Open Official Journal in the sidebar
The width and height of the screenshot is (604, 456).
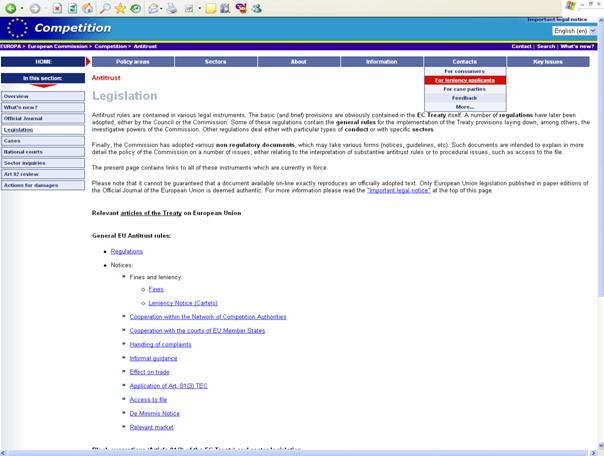43,118
